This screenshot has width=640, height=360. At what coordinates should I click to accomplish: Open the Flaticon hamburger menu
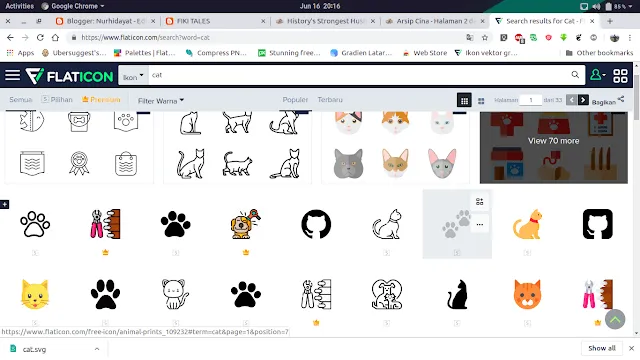(12, 75)
